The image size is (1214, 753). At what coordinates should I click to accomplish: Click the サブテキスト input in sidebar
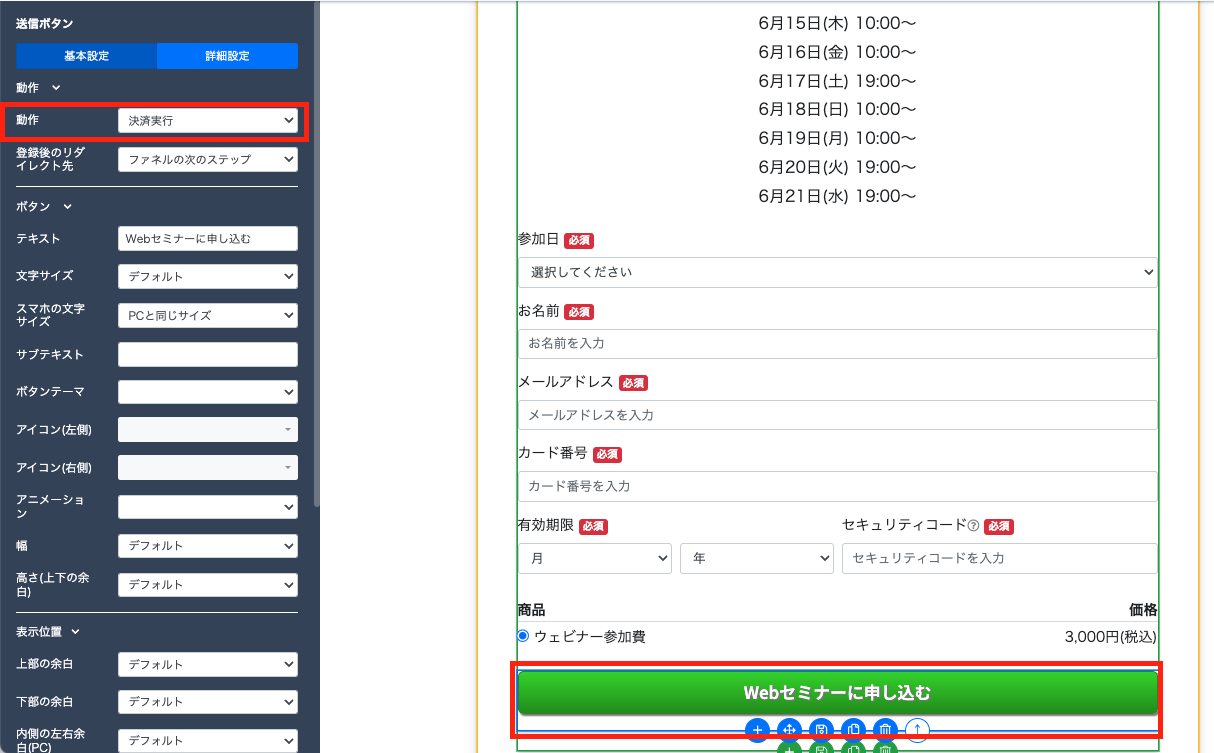[x=207, y=355]
